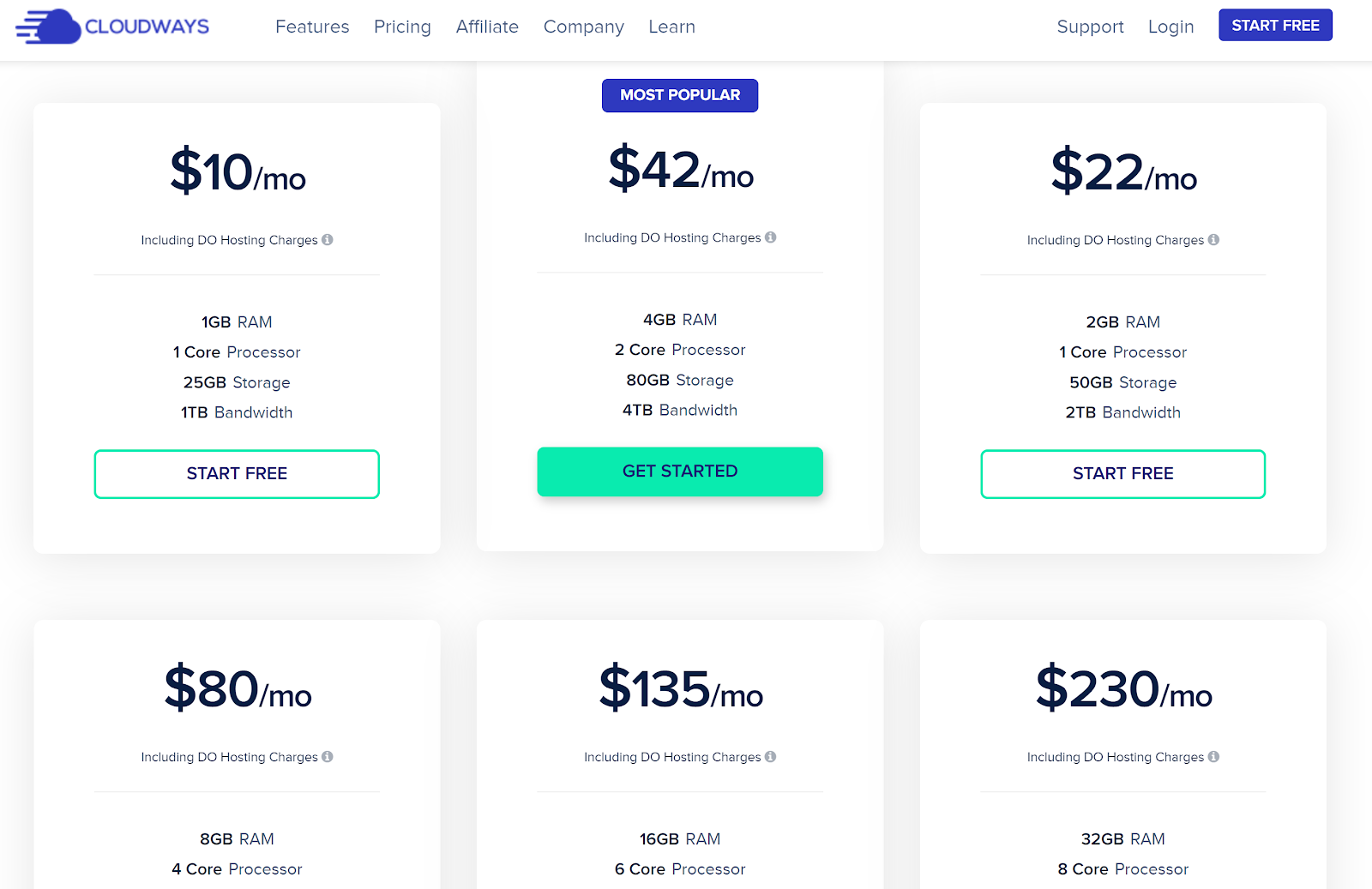The width and height of the screenshot is (1372, 889).
Task: Open the Support link
Action: point(1090,27)
